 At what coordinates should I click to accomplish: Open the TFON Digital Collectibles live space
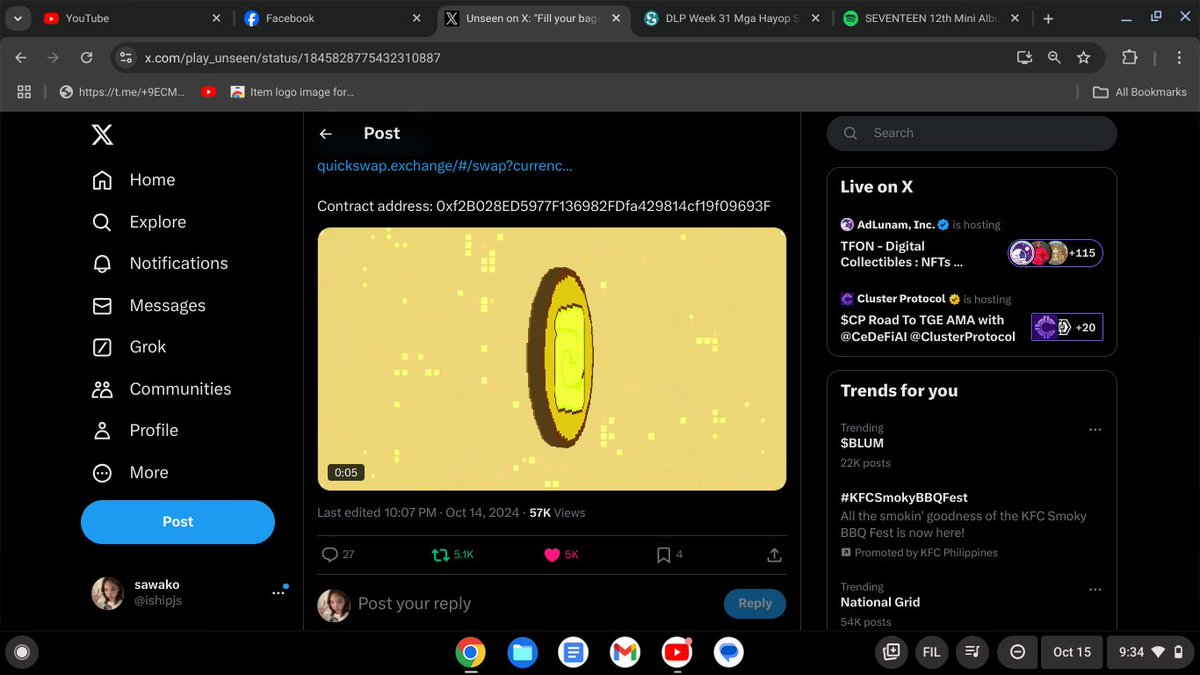pos(971,243)
